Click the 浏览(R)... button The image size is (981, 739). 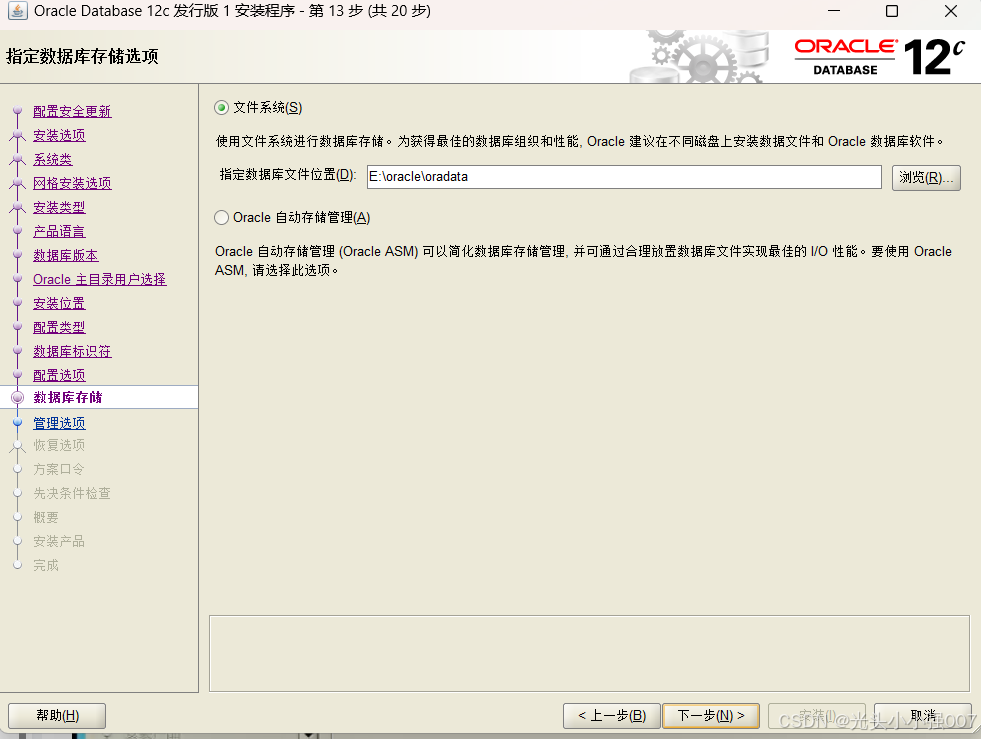tap(926, 178)
